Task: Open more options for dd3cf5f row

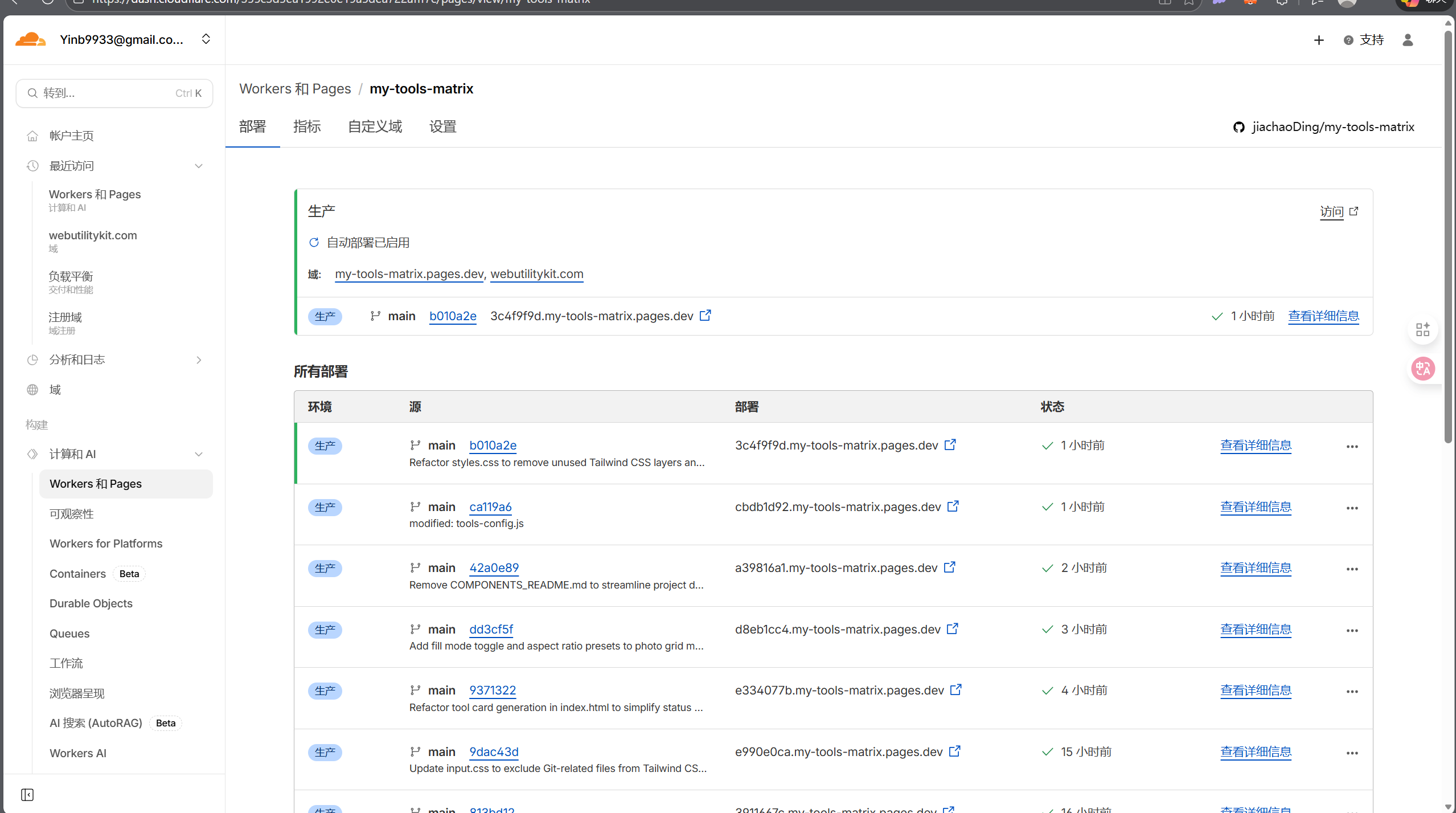Action: click(x=1352, y=631)
